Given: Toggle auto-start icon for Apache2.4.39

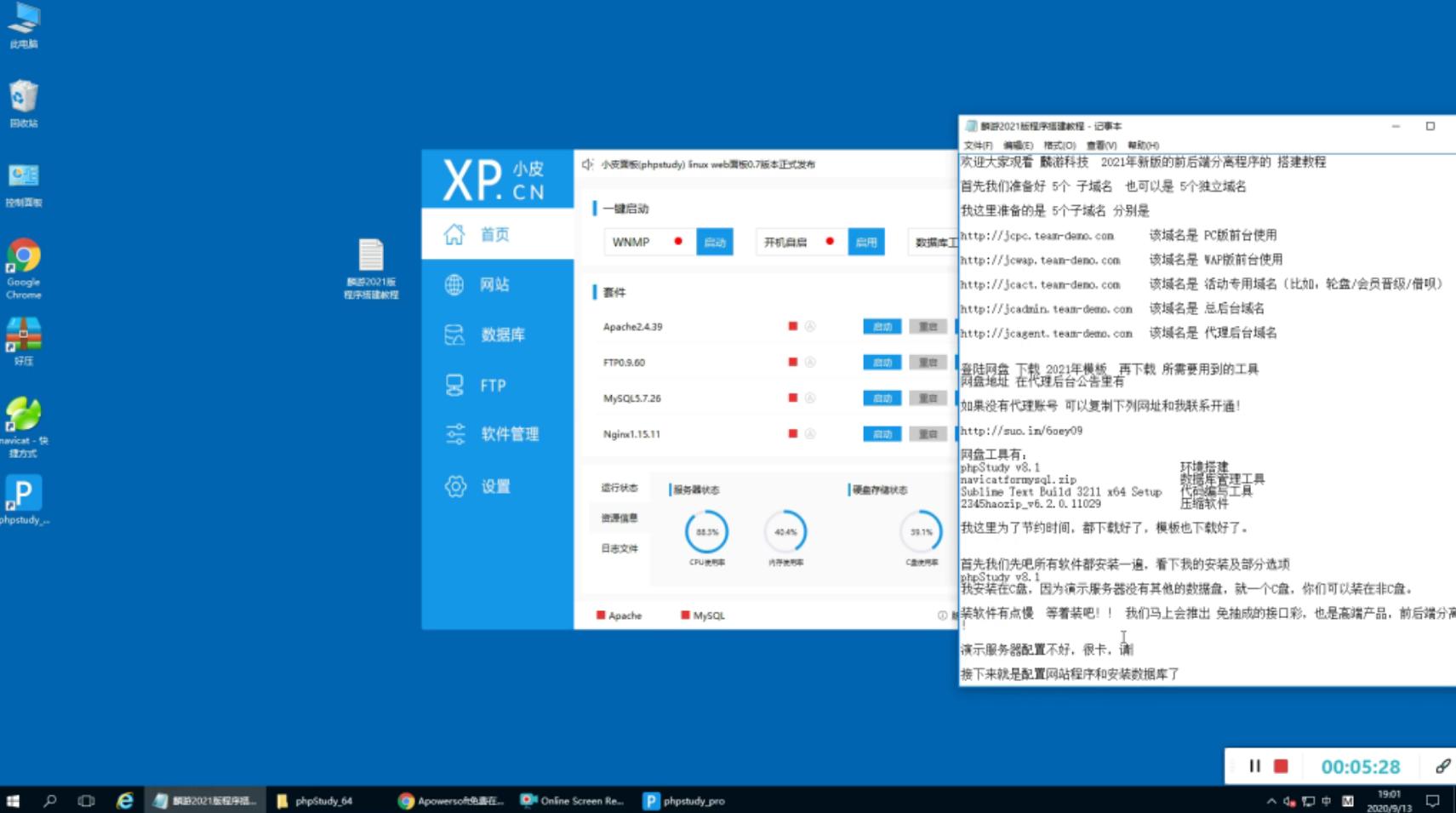Looking at the screenshot, I should click(810, 327).
